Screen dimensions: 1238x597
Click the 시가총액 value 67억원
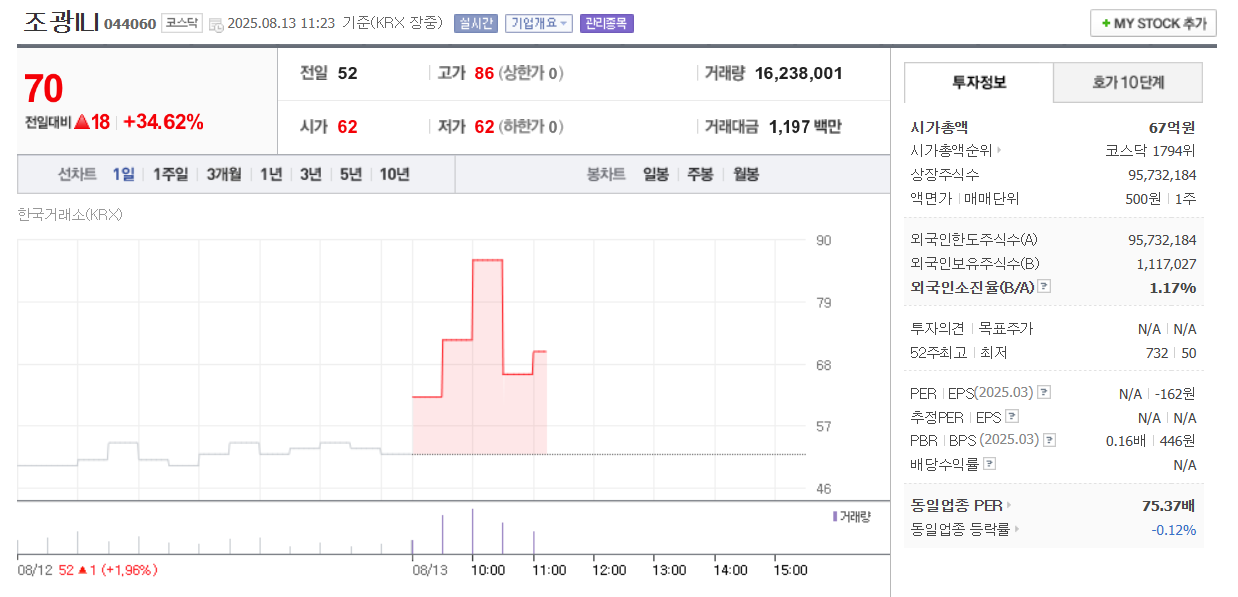click(1172, 127)
